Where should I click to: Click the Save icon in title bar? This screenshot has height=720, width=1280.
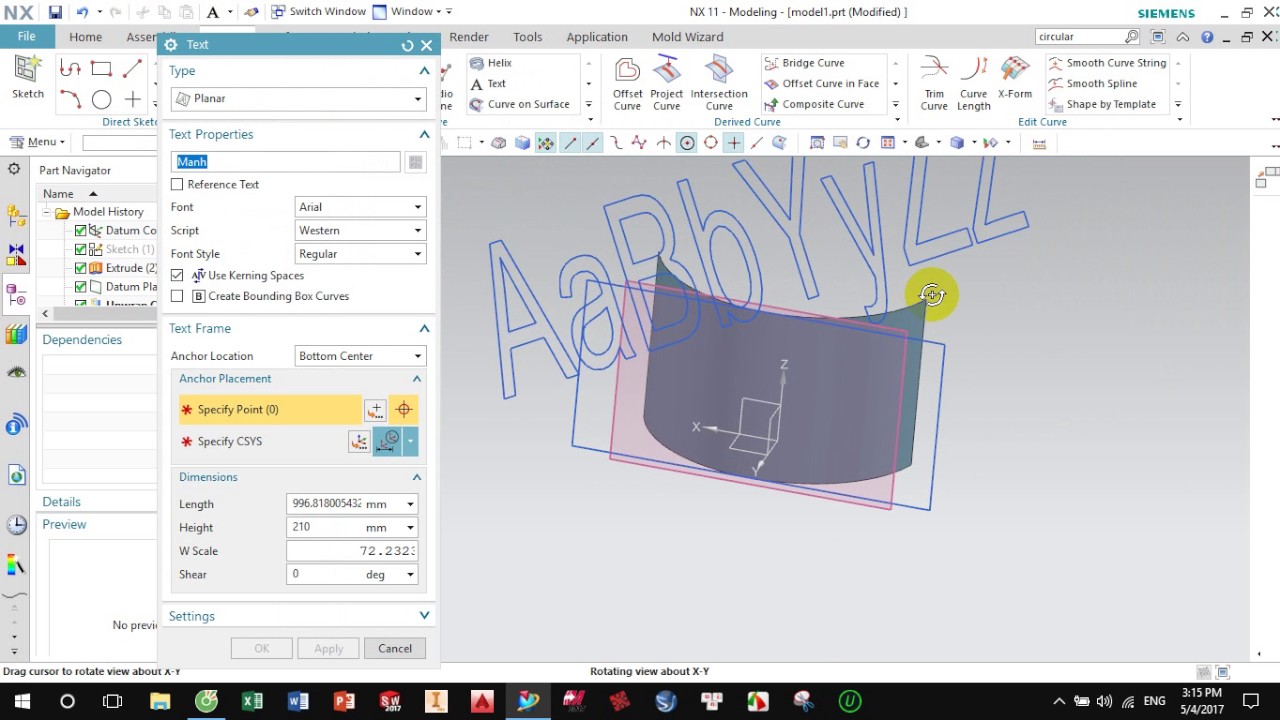point(55,12)
